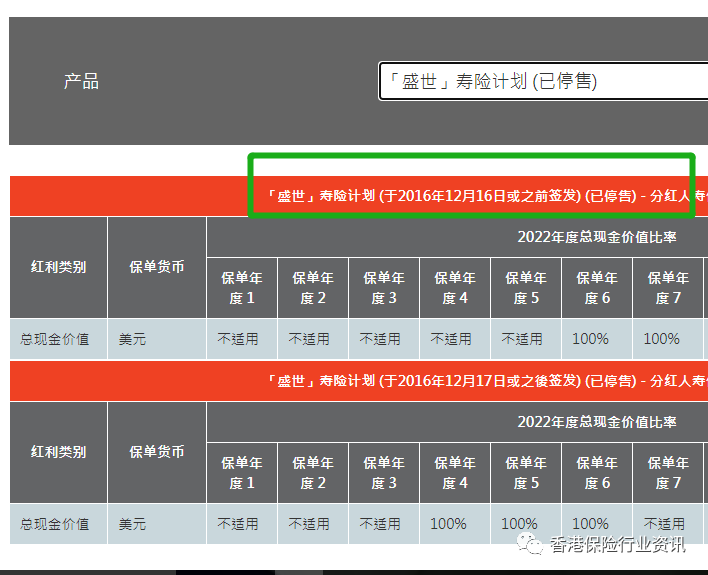The image size is (708, 575).
Task: Click 红利类别 header in second table
Action: tap(58, 452)
